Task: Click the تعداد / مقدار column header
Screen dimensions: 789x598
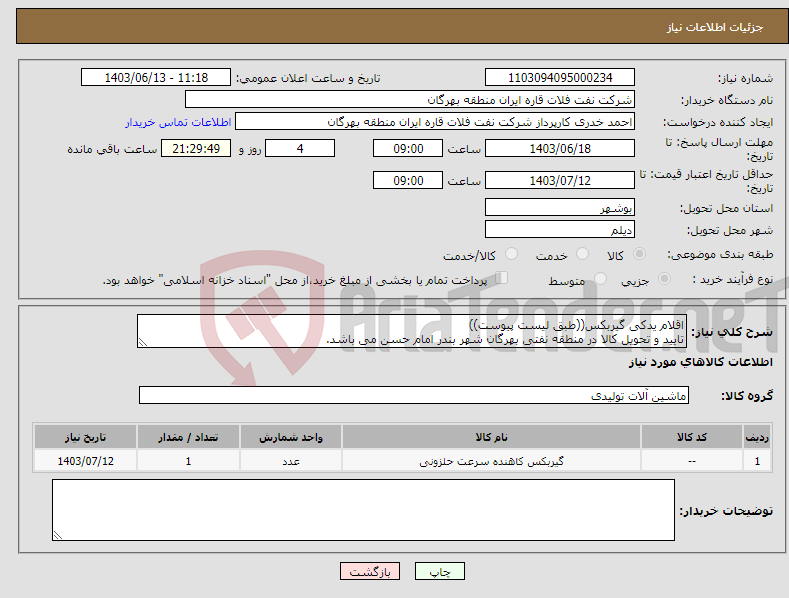Action: (x=188, y=437)
